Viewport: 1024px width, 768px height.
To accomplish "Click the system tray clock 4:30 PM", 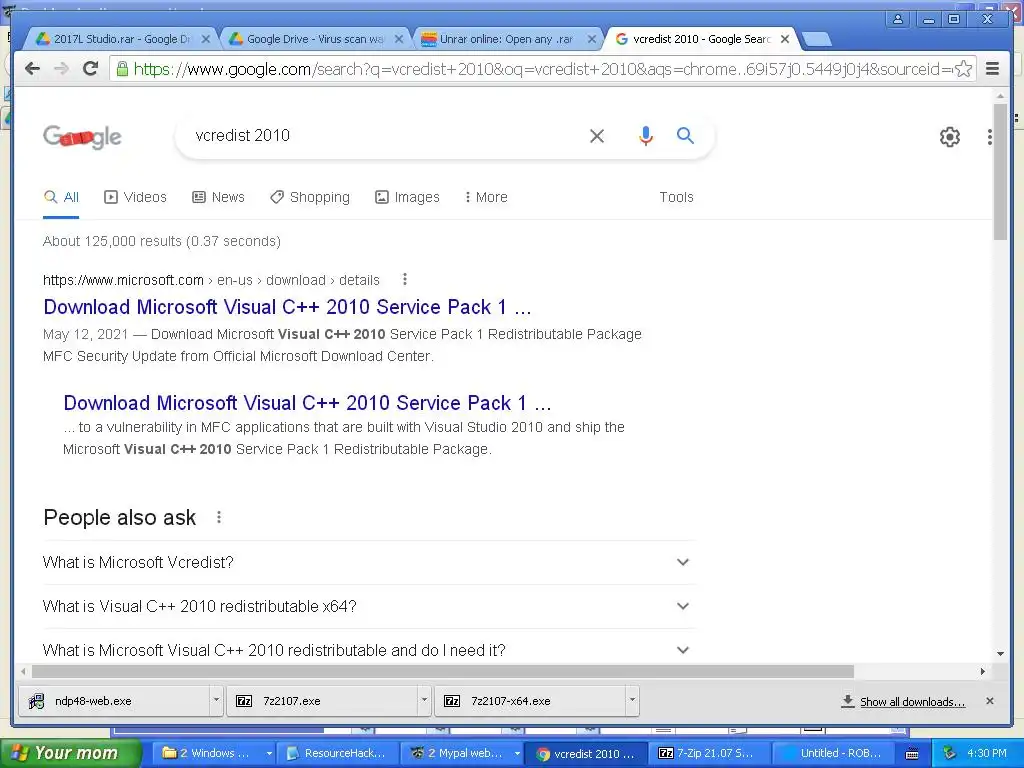I will (x=987, y=753).
